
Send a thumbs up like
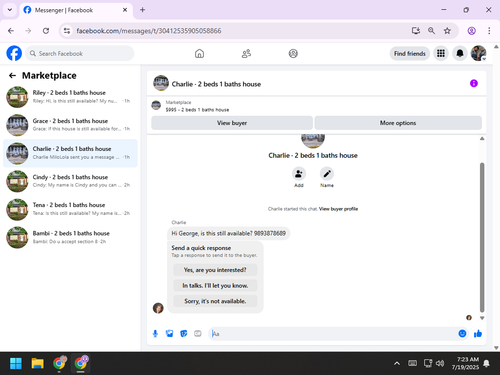point(478,333)
